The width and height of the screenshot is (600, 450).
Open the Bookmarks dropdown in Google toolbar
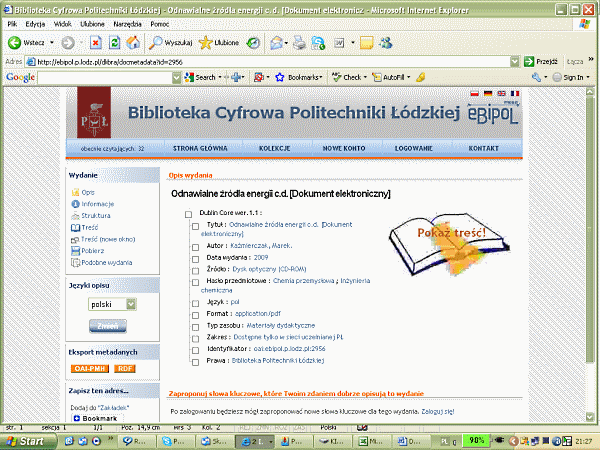click(x=321, y=77)
